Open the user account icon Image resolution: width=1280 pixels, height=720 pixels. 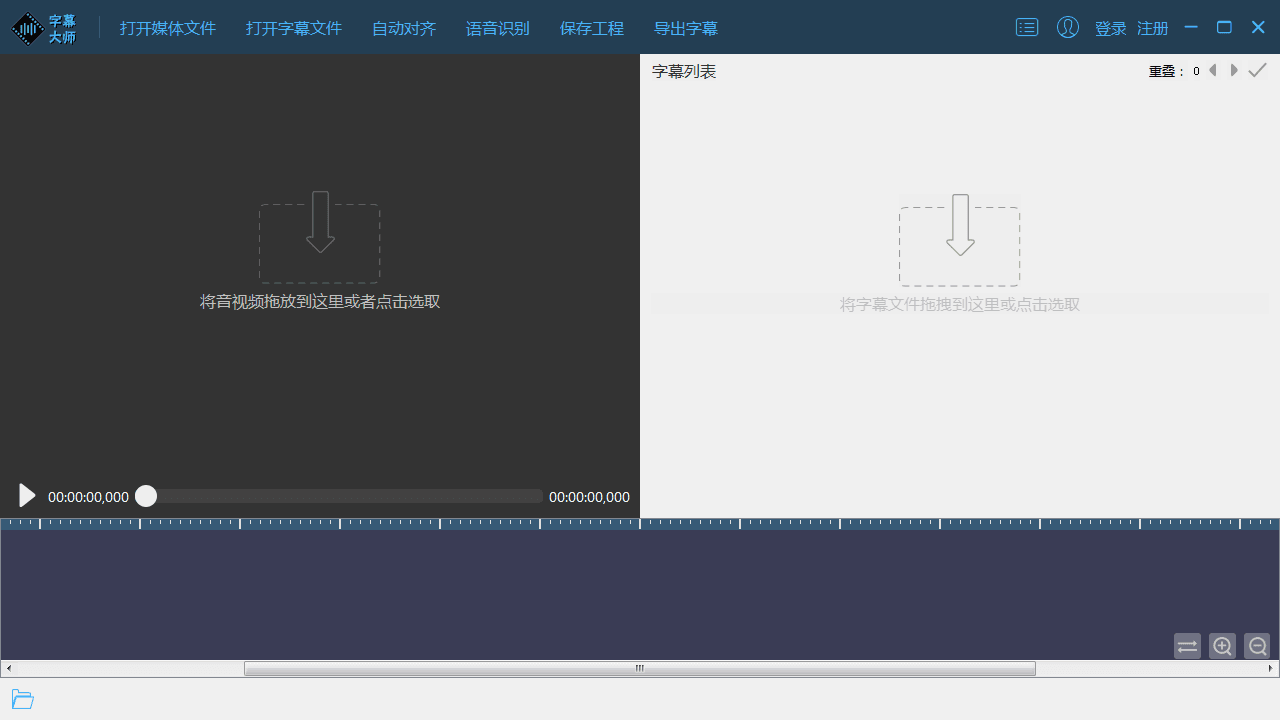point(1067,27)
